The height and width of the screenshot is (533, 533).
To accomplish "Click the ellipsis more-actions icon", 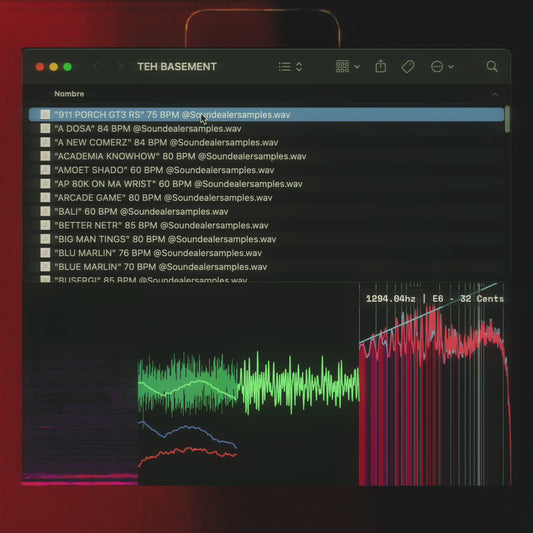I will (437, 67).
